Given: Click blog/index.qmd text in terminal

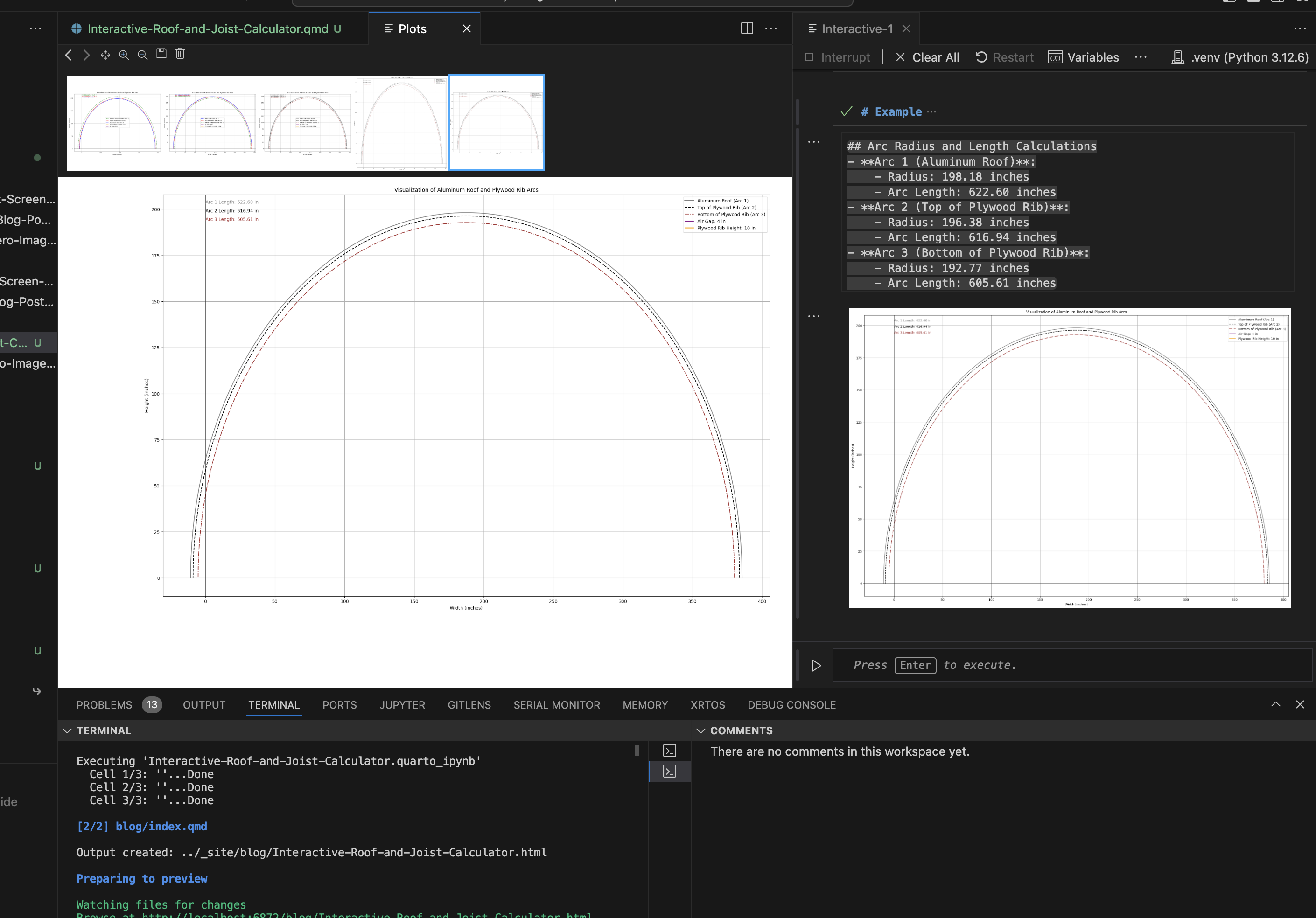Looking at the screenshot, I should [161, 826].
